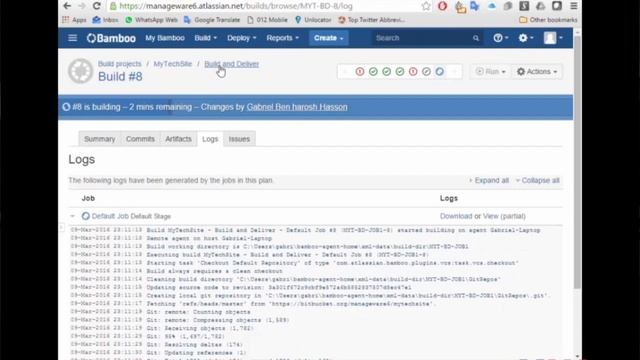The width and height of the screenshot is (640, 360).
Task: Click the browser forward arrow
Action: coord(82,6)
